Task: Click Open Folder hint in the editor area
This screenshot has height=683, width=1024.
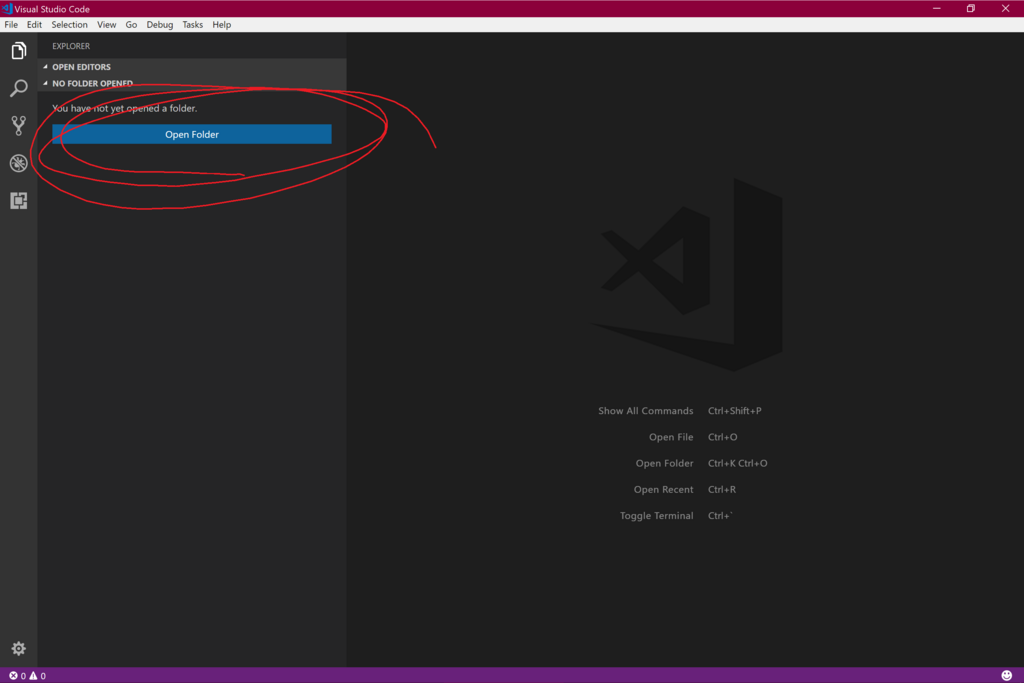Action: coord(664,463)
